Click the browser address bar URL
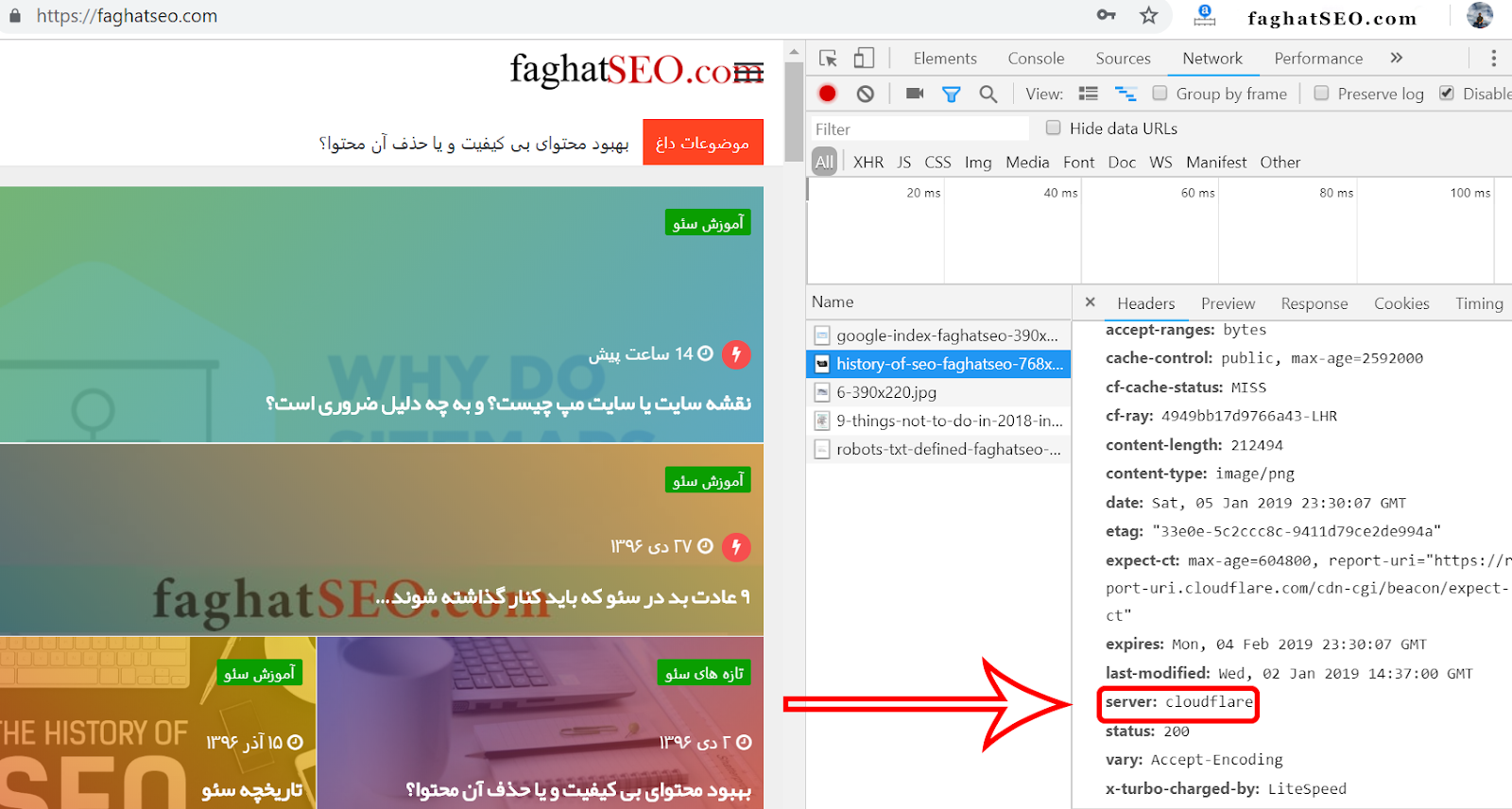 [x=127, y=16]
